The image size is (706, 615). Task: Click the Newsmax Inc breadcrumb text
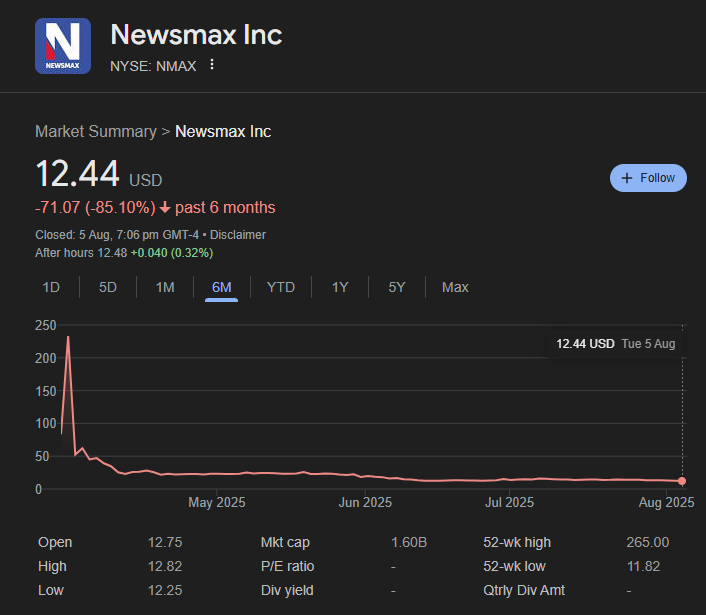click(x=223, y=131)
